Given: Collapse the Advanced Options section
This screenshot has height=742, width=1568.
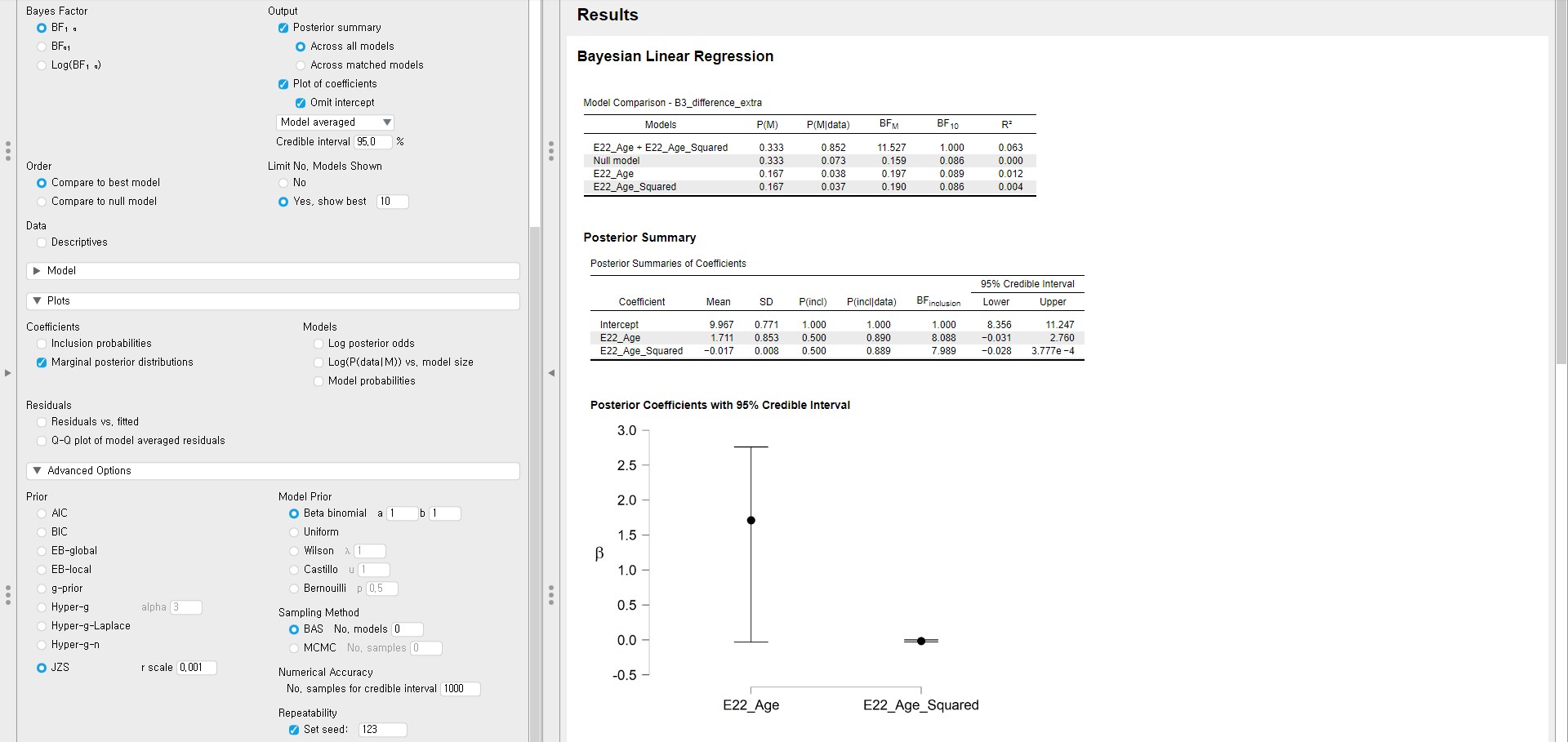Looking at the screenshot, I should pos(273,471).
